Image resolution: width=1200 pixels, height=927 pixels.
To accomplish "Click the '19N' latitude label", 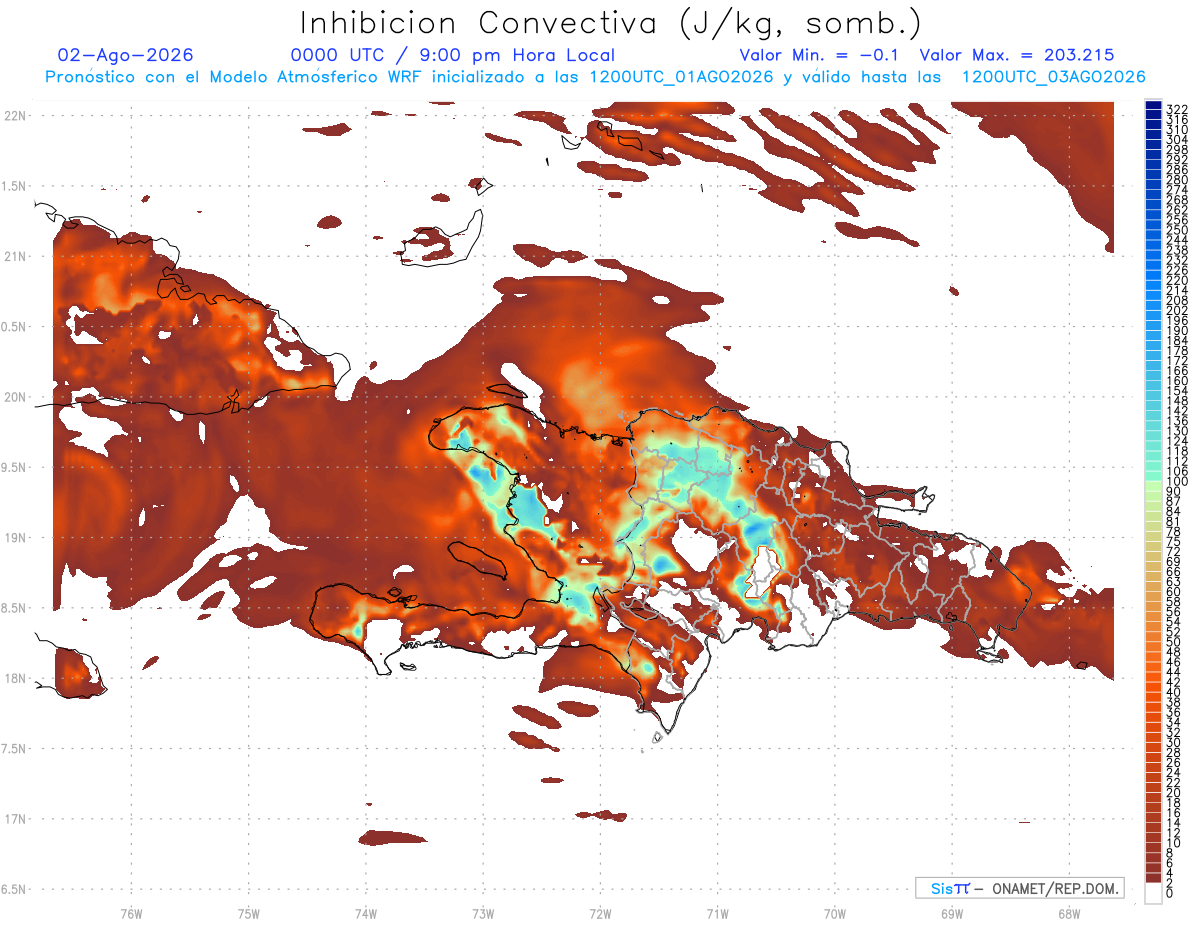I will (14, 537).
